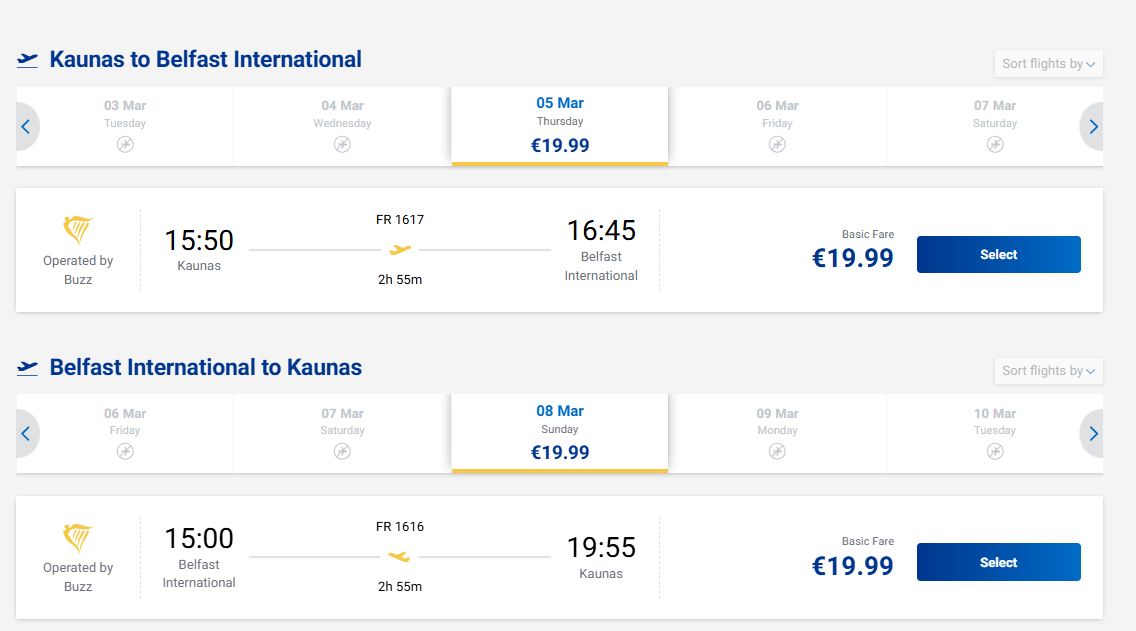Click the Ryanair harp logo on flight FR 1616
Viewport: 1136px width, 631px height.
pyautogui.click(x=78, y=538)
